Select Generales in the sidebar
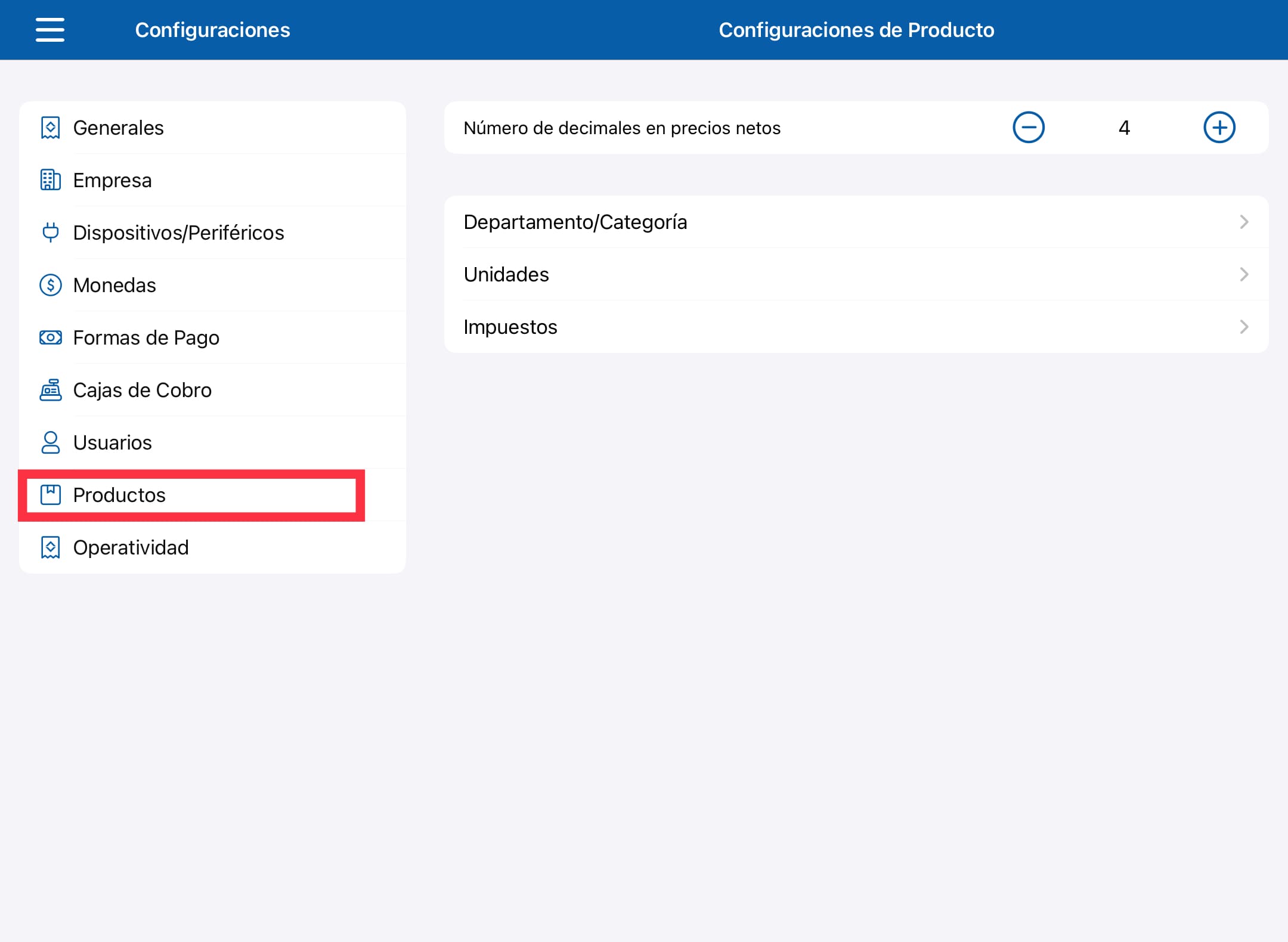 point(212,128)
